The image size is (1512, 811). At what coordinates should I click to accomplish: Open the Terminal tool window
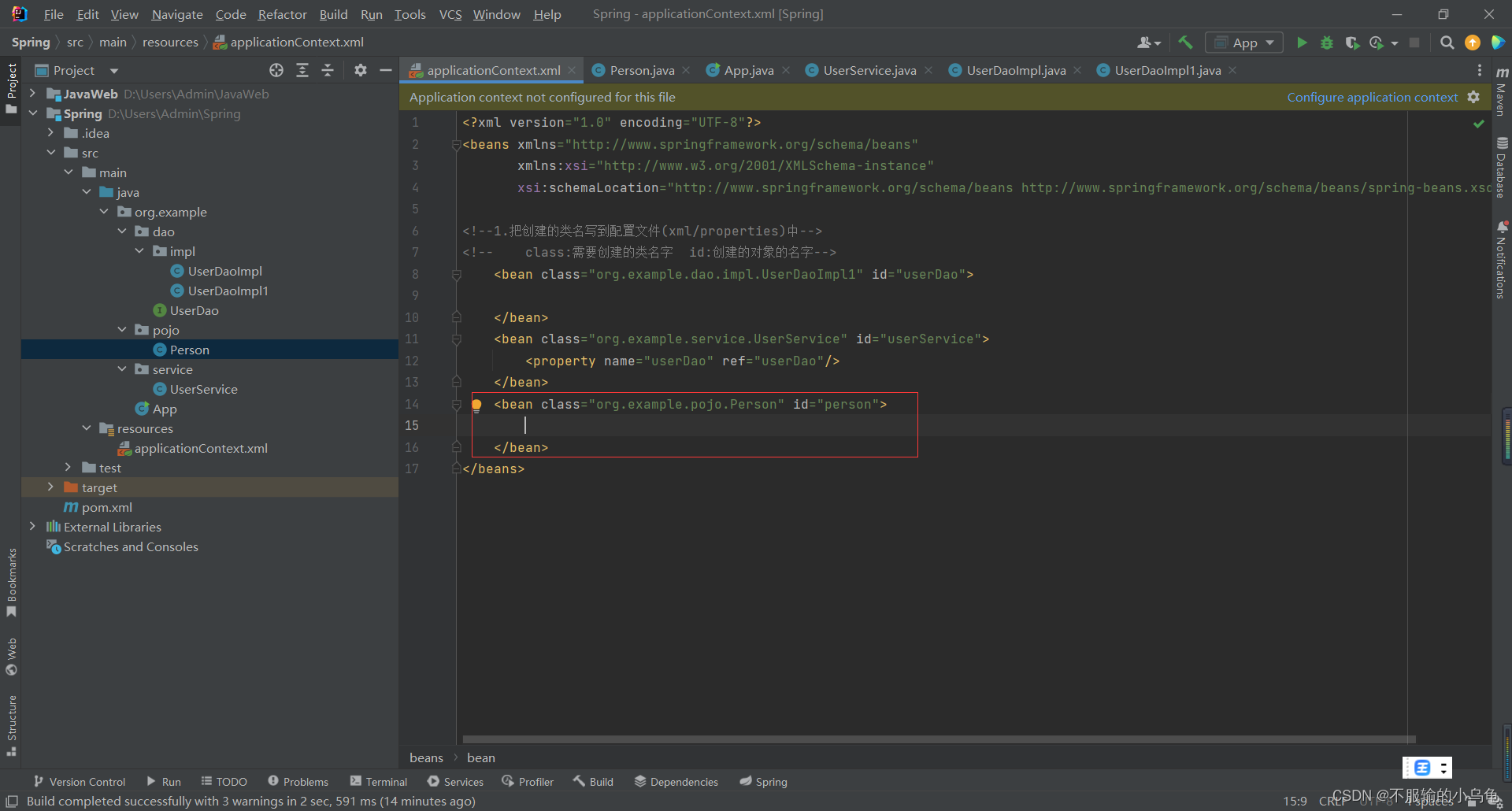(x=379, y=782)
